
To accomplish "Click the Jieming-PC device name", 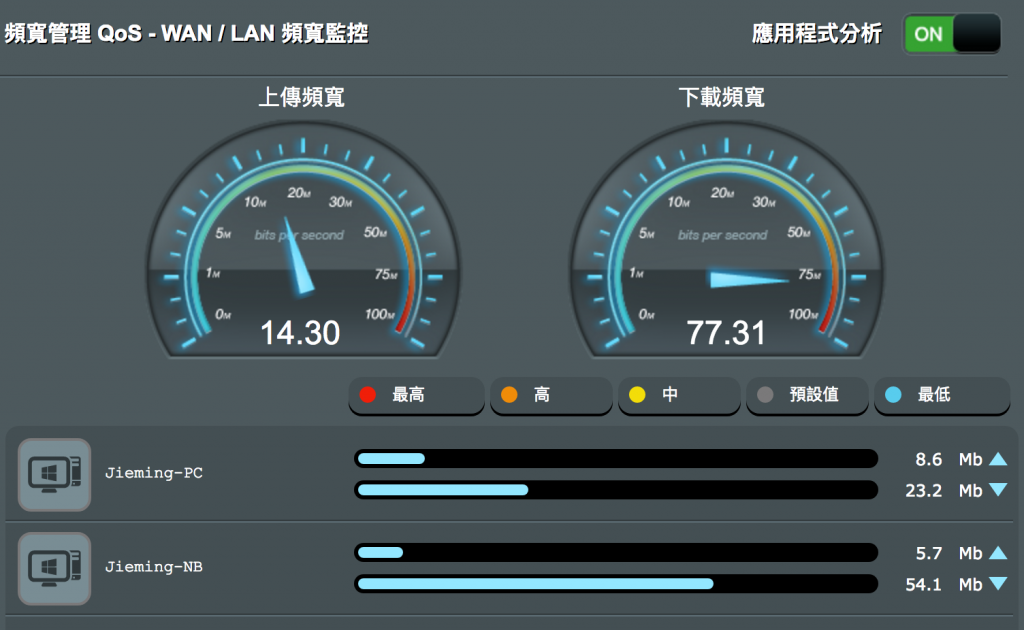I will coord(154,473).
